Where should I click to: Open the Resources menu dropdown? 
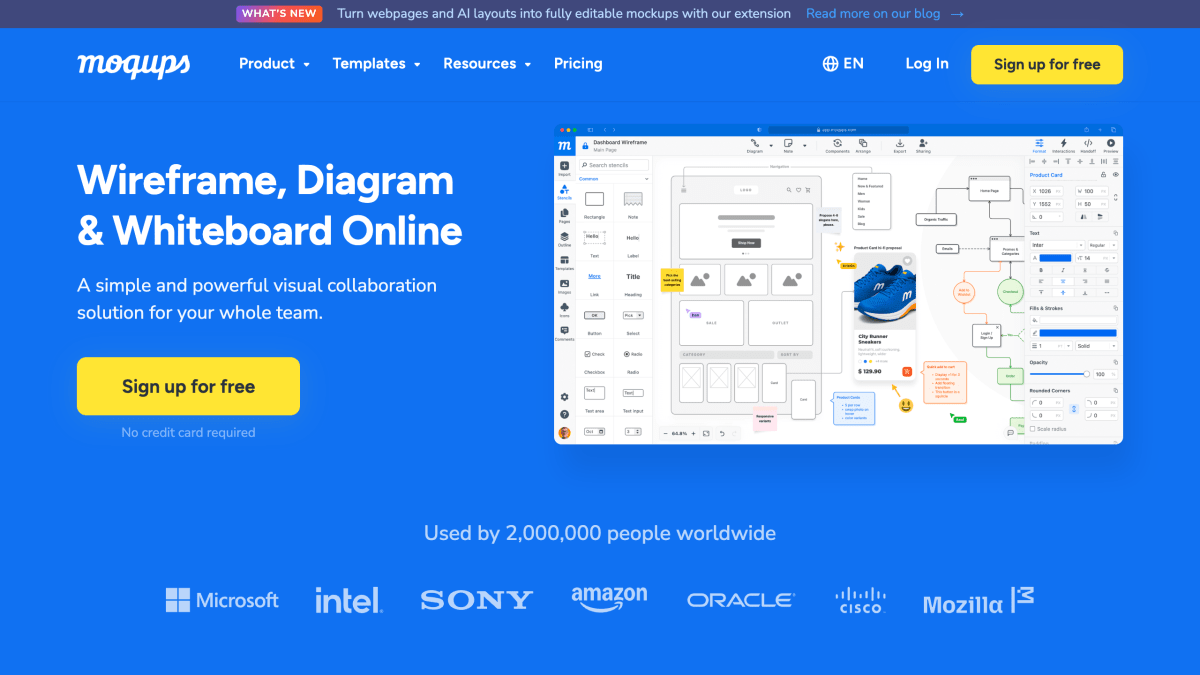(487, 63)
